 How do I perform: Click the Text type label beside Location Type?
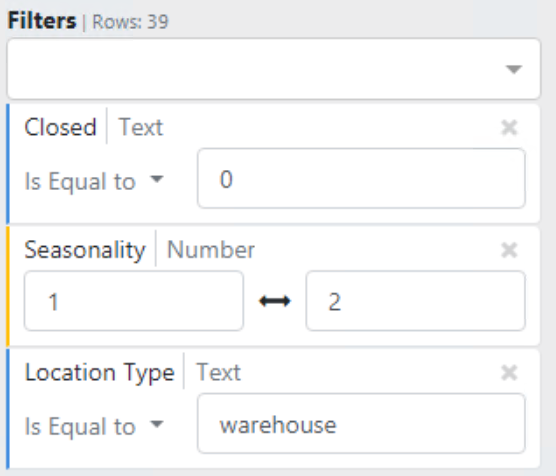click(x=218, y=372)
